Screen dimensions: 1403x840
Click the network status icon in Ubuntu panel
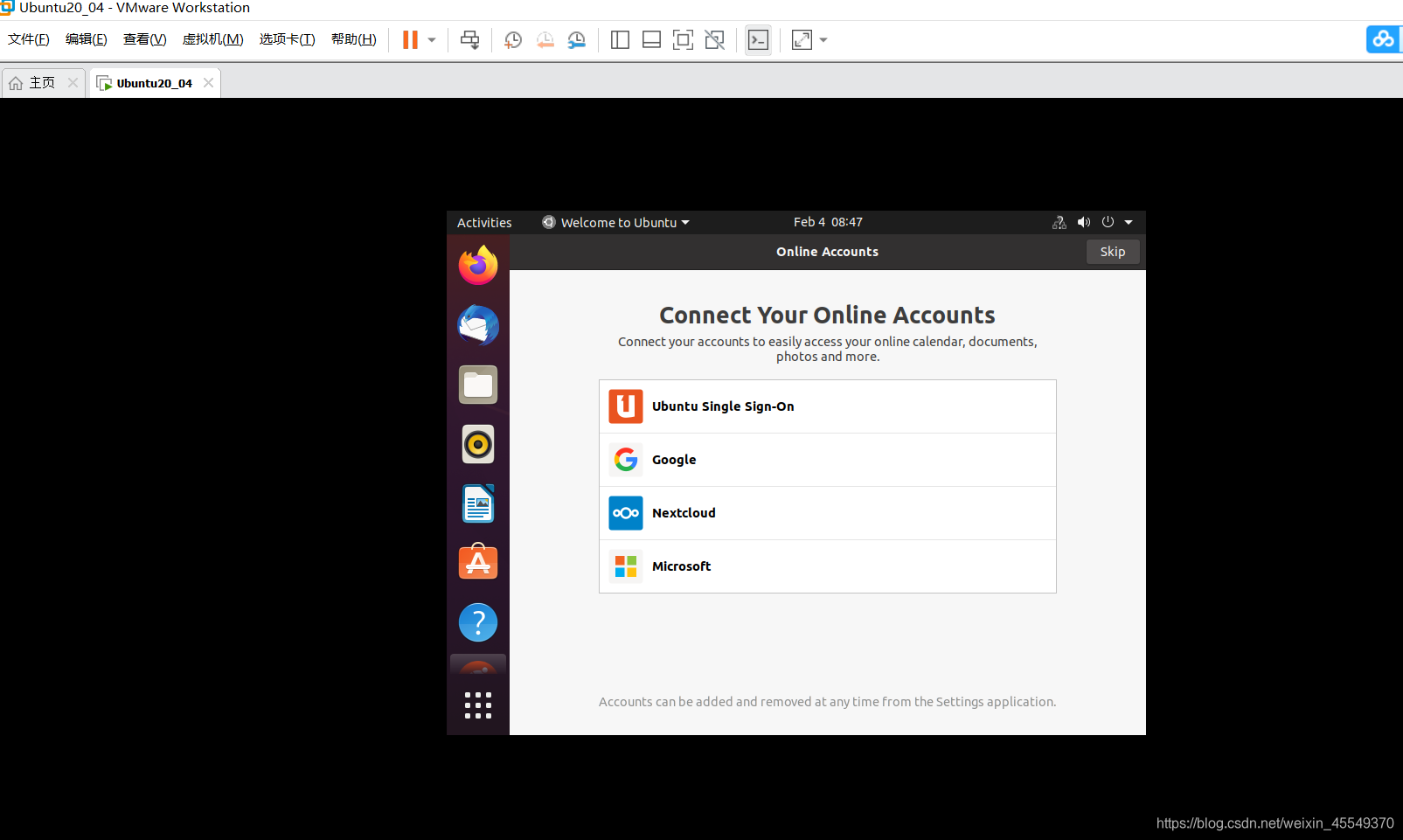click(1059, 222)
